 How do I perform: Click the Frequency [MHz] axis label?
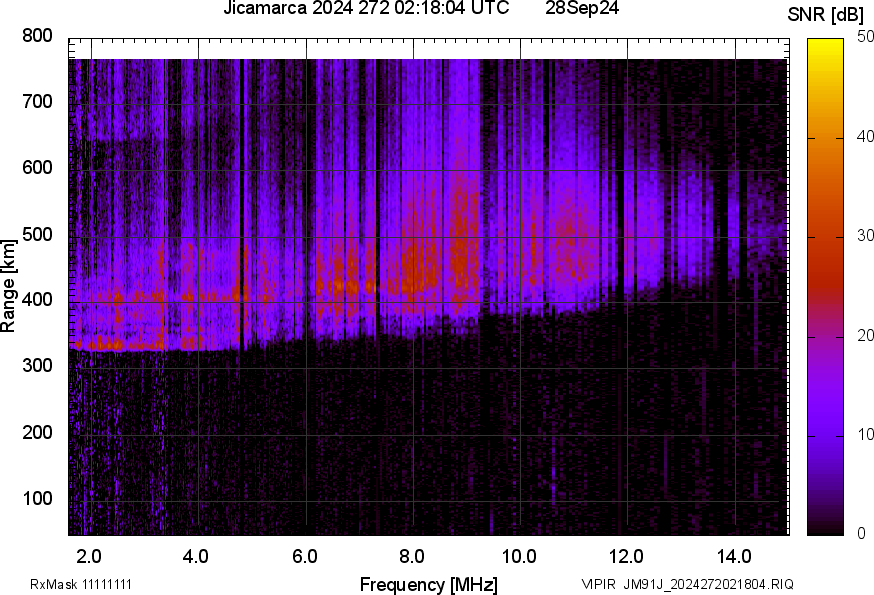click(x=428, y=584)
